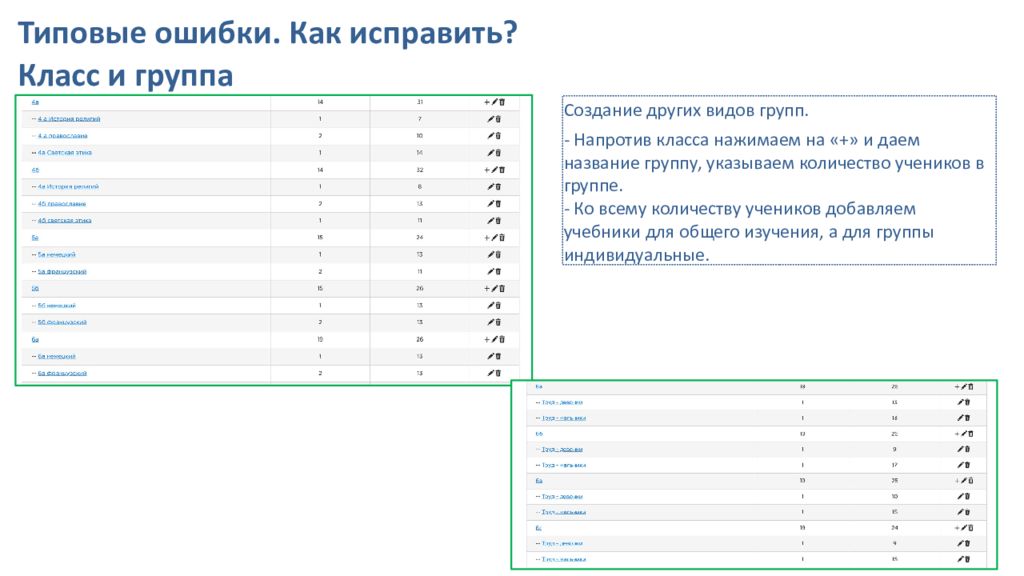Click the trash icon in the 5б class row
Screen dimensions: 1024x576
pyautogui.click(x=502, y=289)
